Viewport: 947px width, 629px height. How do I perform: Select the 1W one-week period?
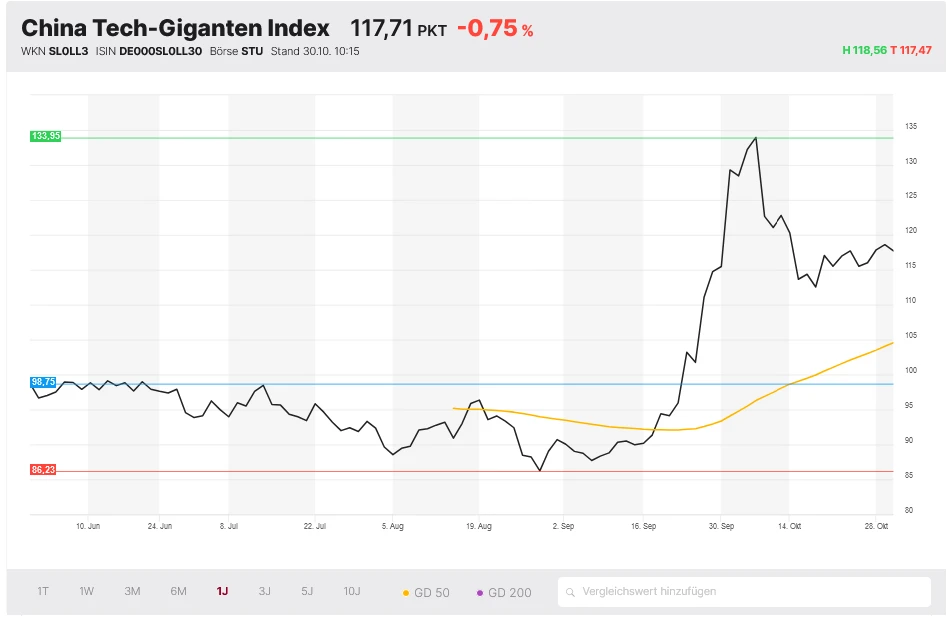[x=85, y=591]
